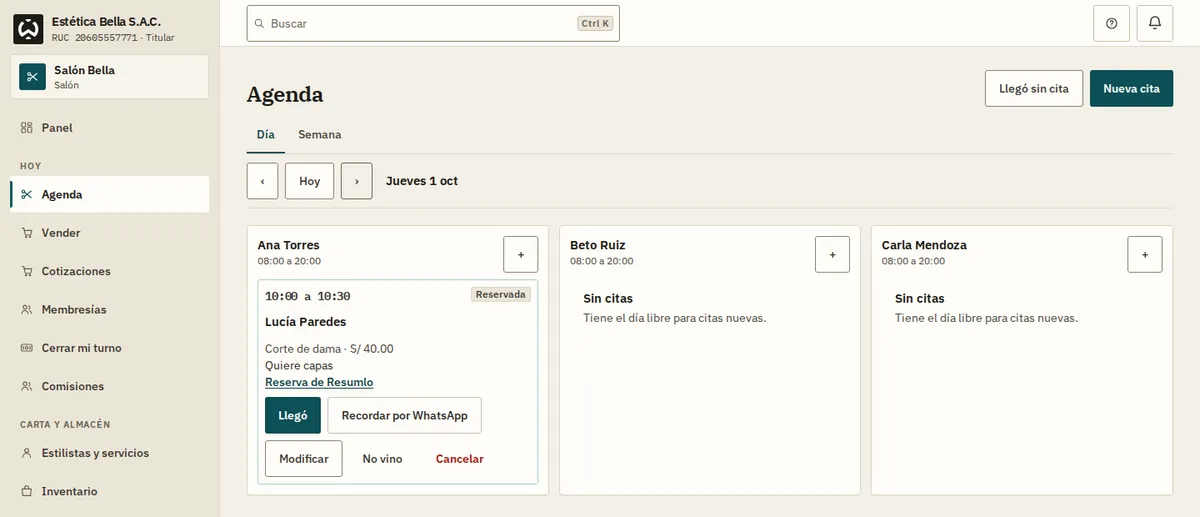Screen dimensions: 1200x517
Task: Click Corte de dama · S/ 40.00 text
Action: click(329, 349)
